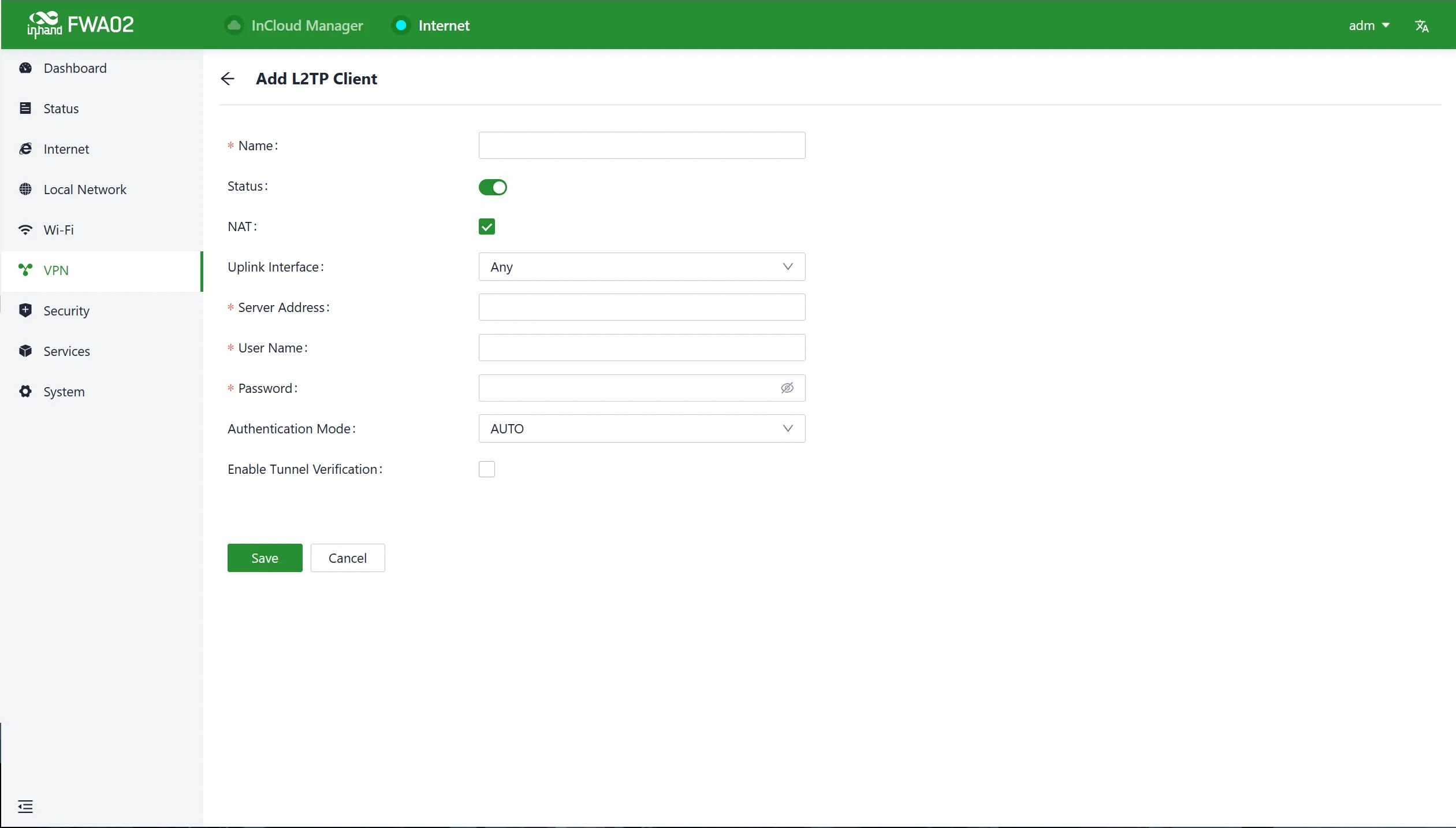Open System in the sidebar menu
This screenshot has height=828, width=1456.
(102, 392)
